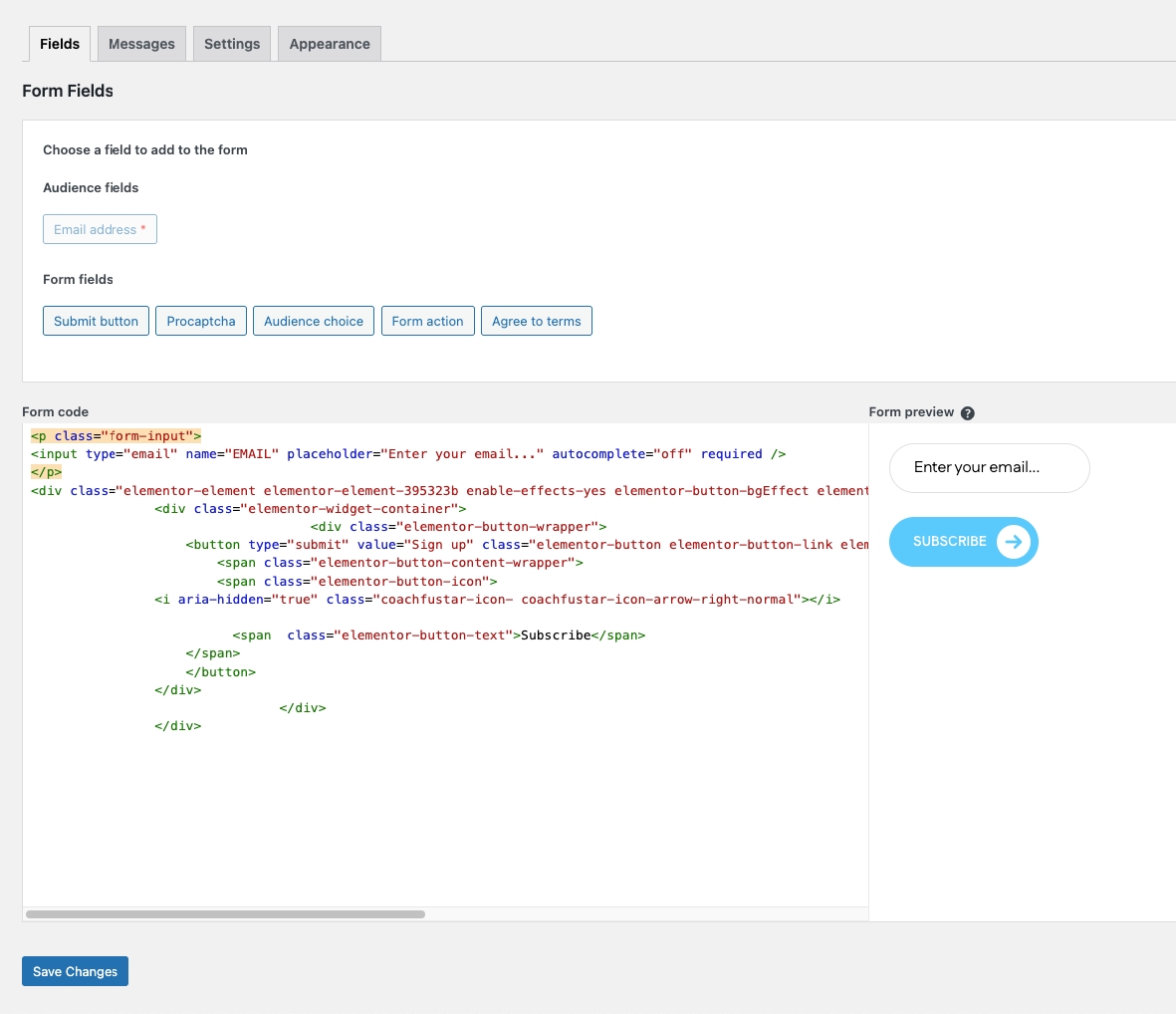The height and width of the screenshot is (1014, 1176).
Task: Go to the Appearance tab
Action: (x=330, y=44)
